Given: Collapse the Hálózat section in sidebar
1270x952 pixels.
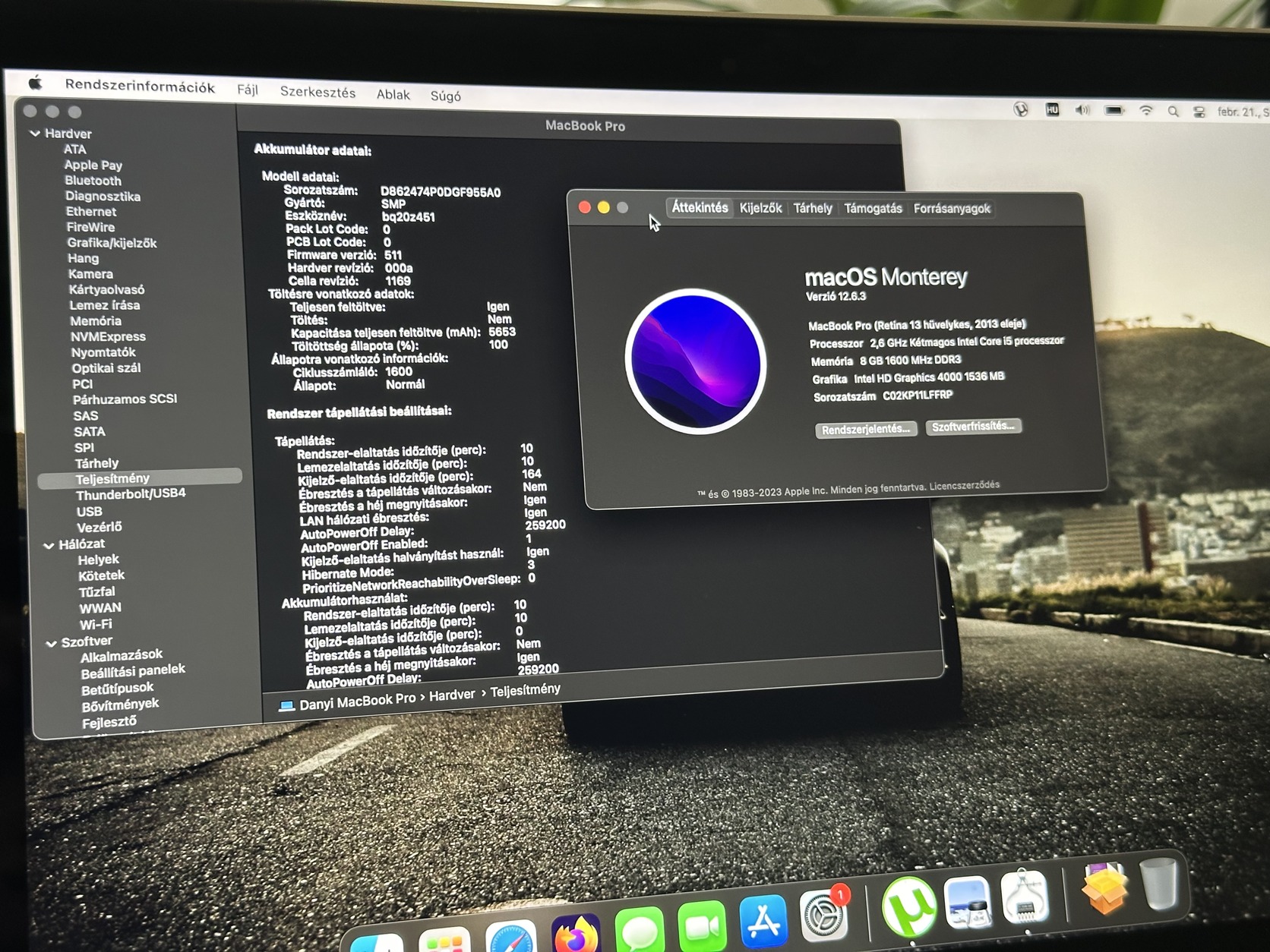Looking at the screenshot, I should [x=49, y=545].
